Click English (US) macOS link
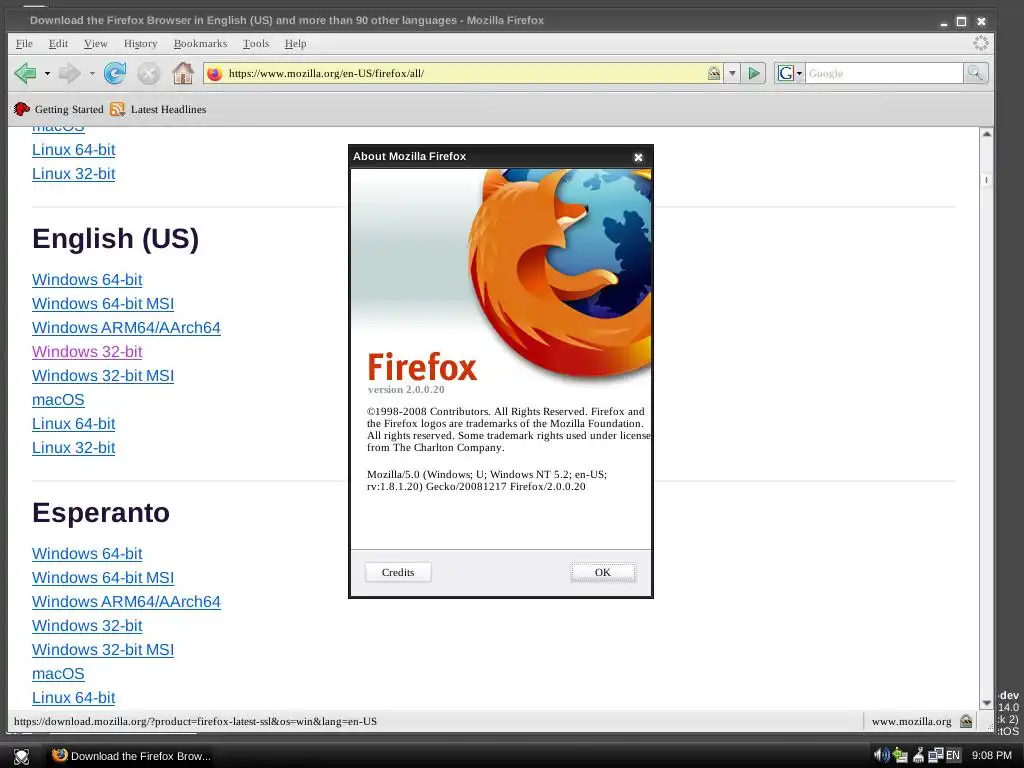This screenshot has width=1024, height=768. pos(58,400)
